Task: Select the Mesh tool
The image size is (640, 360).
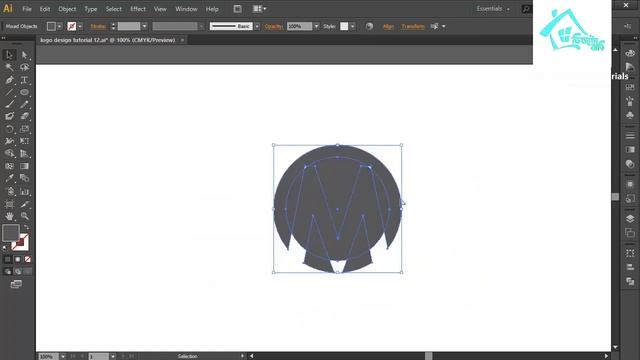Action: [x=9, y=166]
